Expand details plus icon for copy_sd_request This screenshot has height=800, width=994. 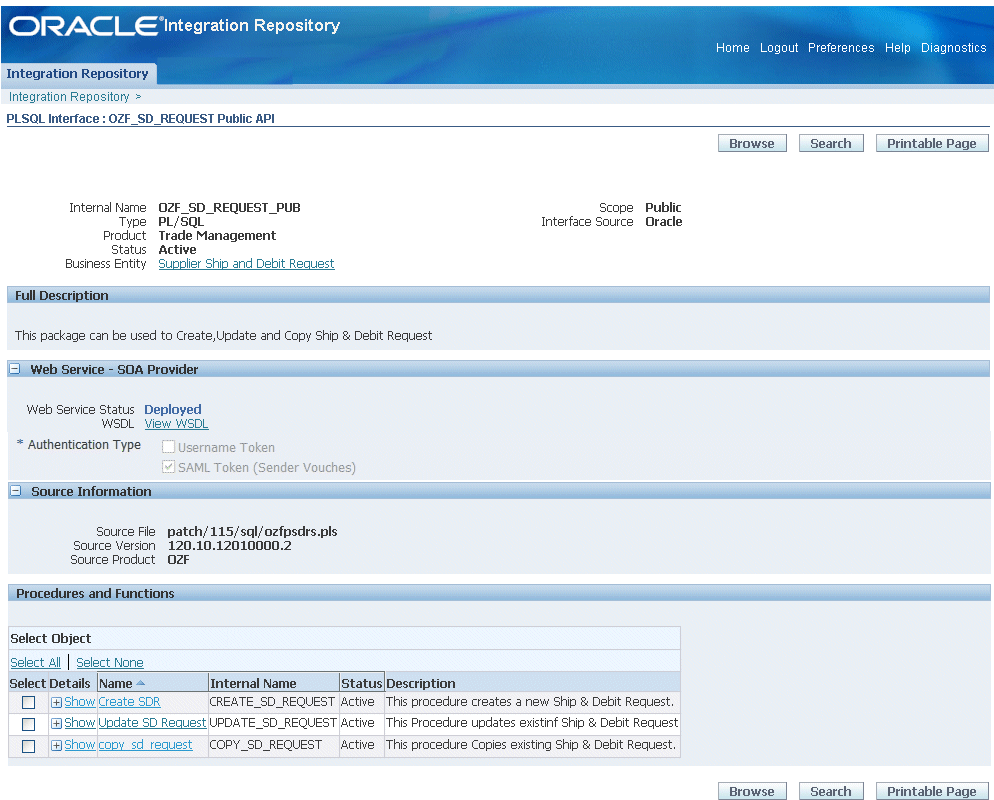coord(56,745)
